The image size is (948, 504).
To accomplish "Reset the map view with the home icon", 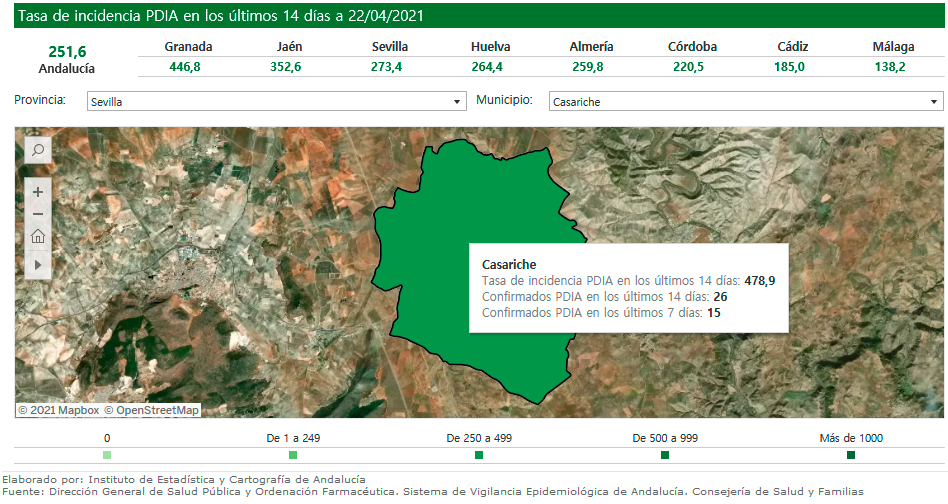I will tap(38, 237).
